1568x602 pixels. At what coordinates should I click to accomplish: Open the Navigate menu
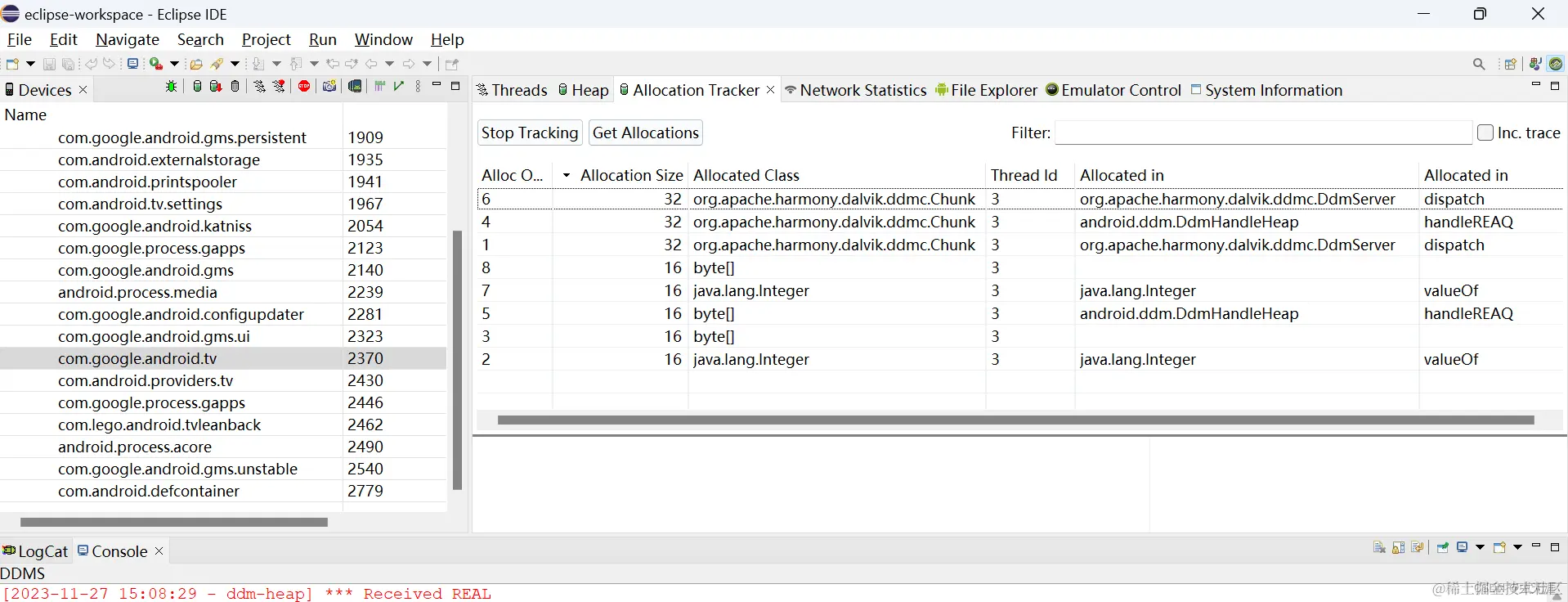point(128,39)
